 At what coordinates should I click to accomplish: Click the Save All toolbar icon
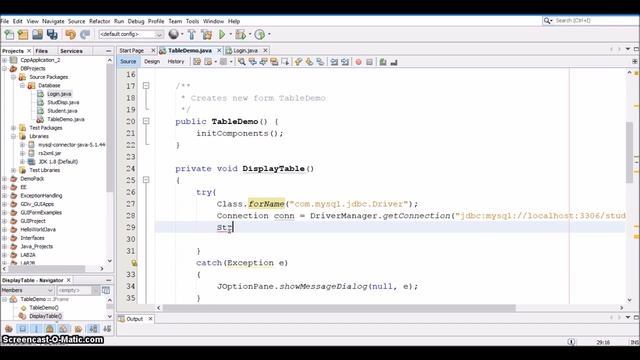pyautogui.click(x=52, y=35)
